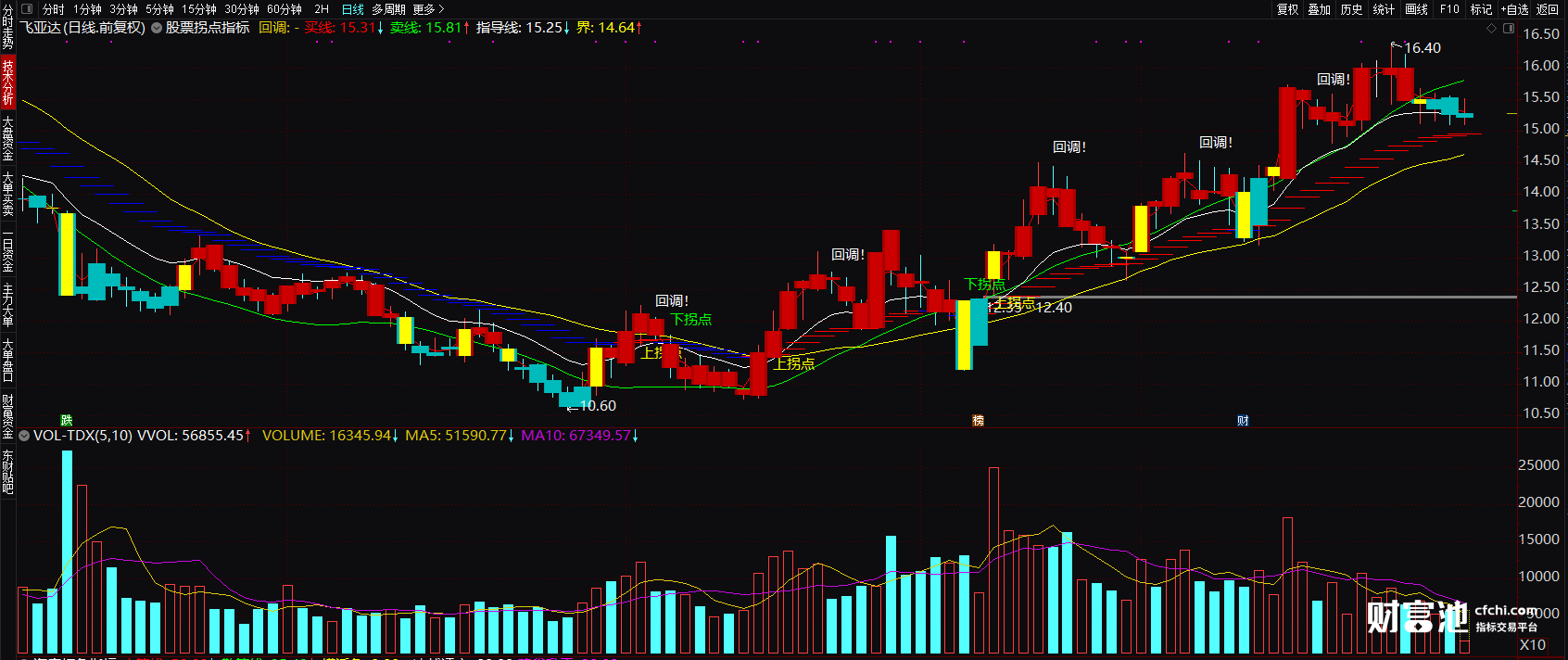
Task: Add stock via +自选 button
Action: point(1514,9)
